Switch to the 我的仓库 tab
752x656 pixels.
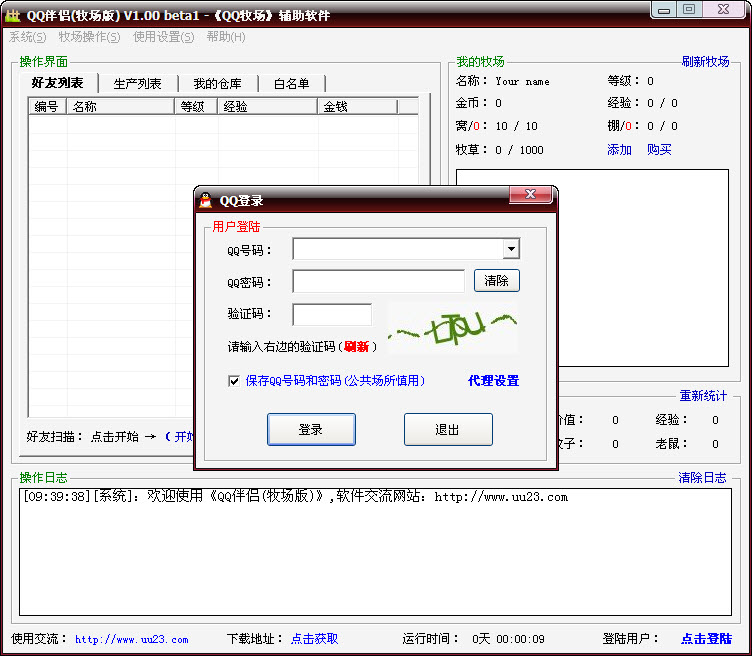click(218, 84)
